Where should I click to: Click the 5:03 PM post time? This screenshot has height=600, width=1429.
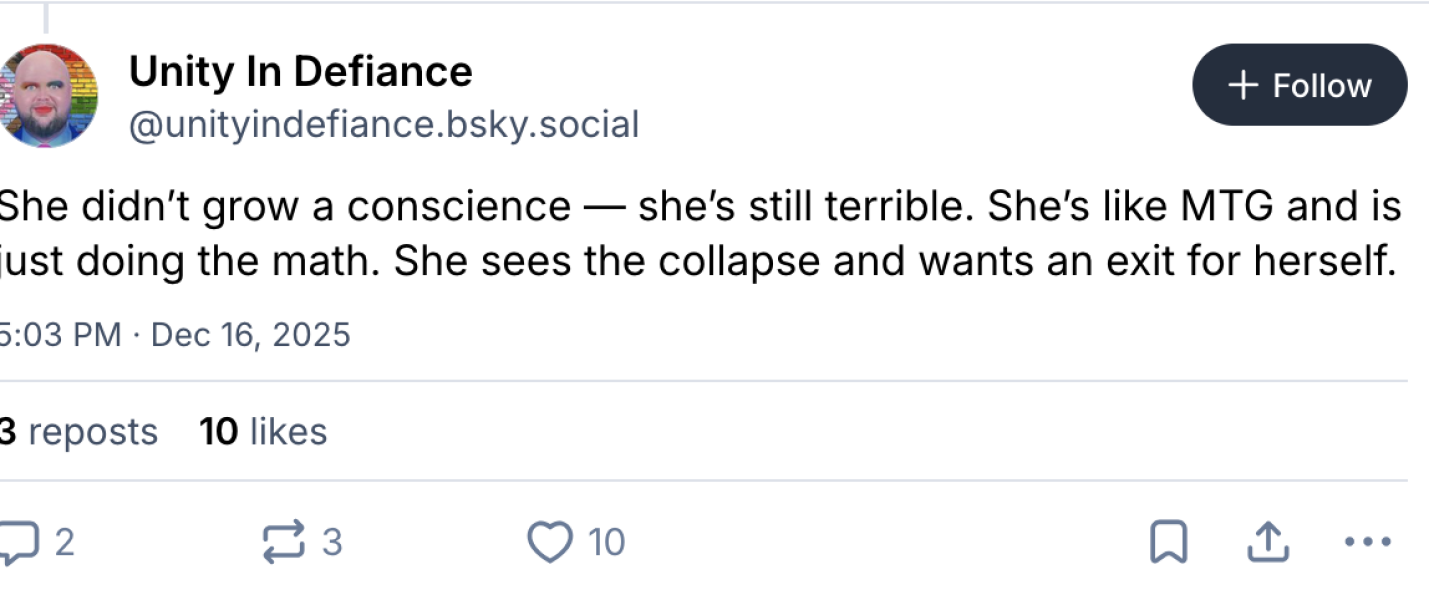(60, 334)
